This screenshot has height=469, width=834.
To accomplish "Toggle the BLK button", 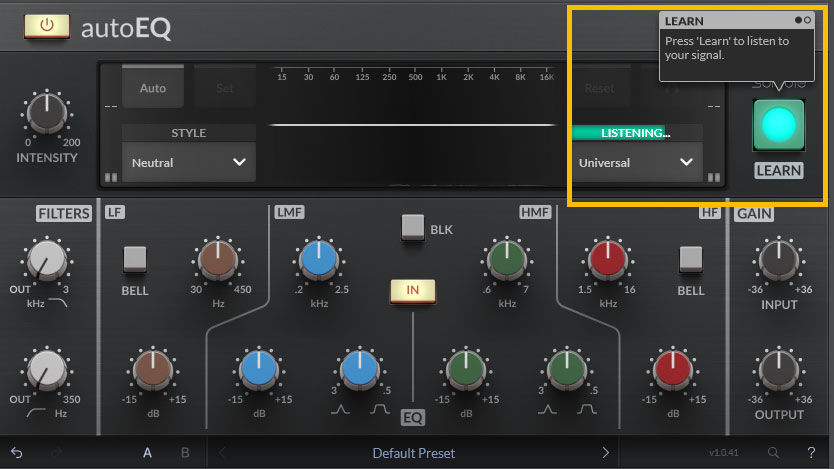I will point(413,228).
